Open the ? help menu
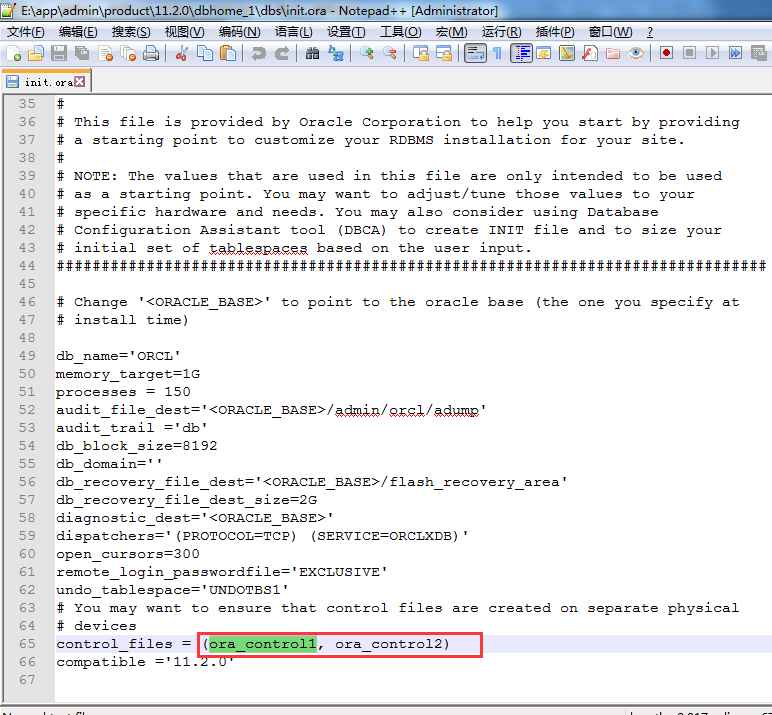The image size is (772, 715). tap(650, 32)
